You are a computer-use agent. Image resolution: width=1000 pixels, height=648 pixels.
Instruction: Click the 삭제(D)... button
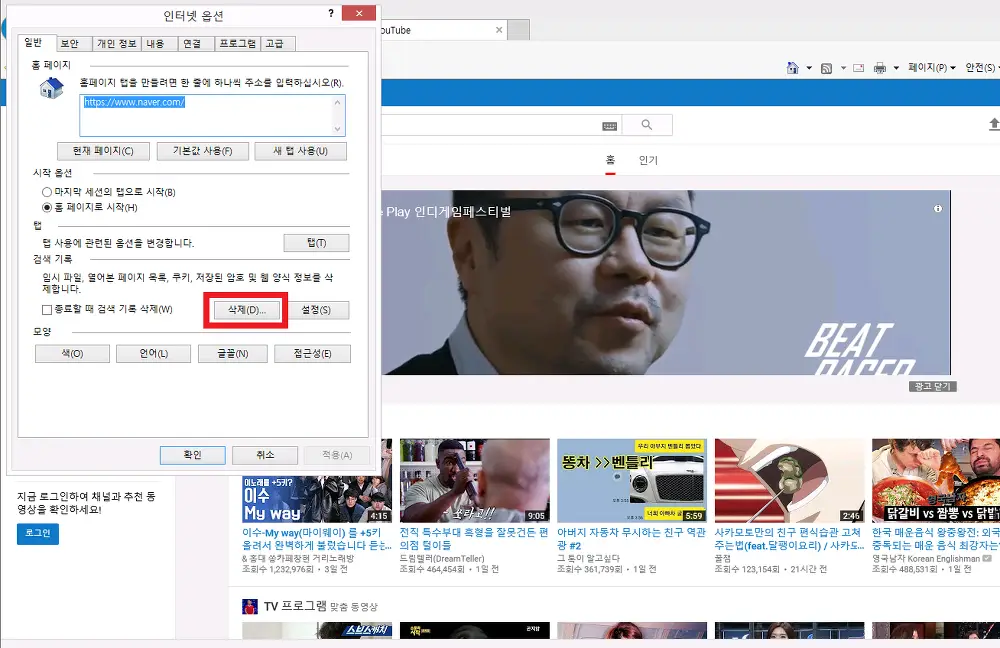click(x=247, y=310)
